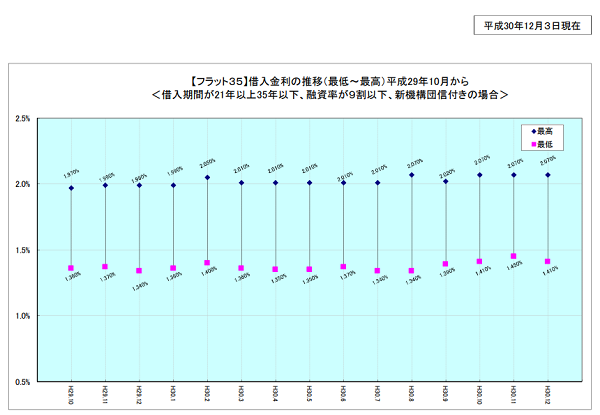Image resolution: width=600 pixels, height=415 pixels.
Task: Select the pink square marker for H30.4
Action: 275,269
